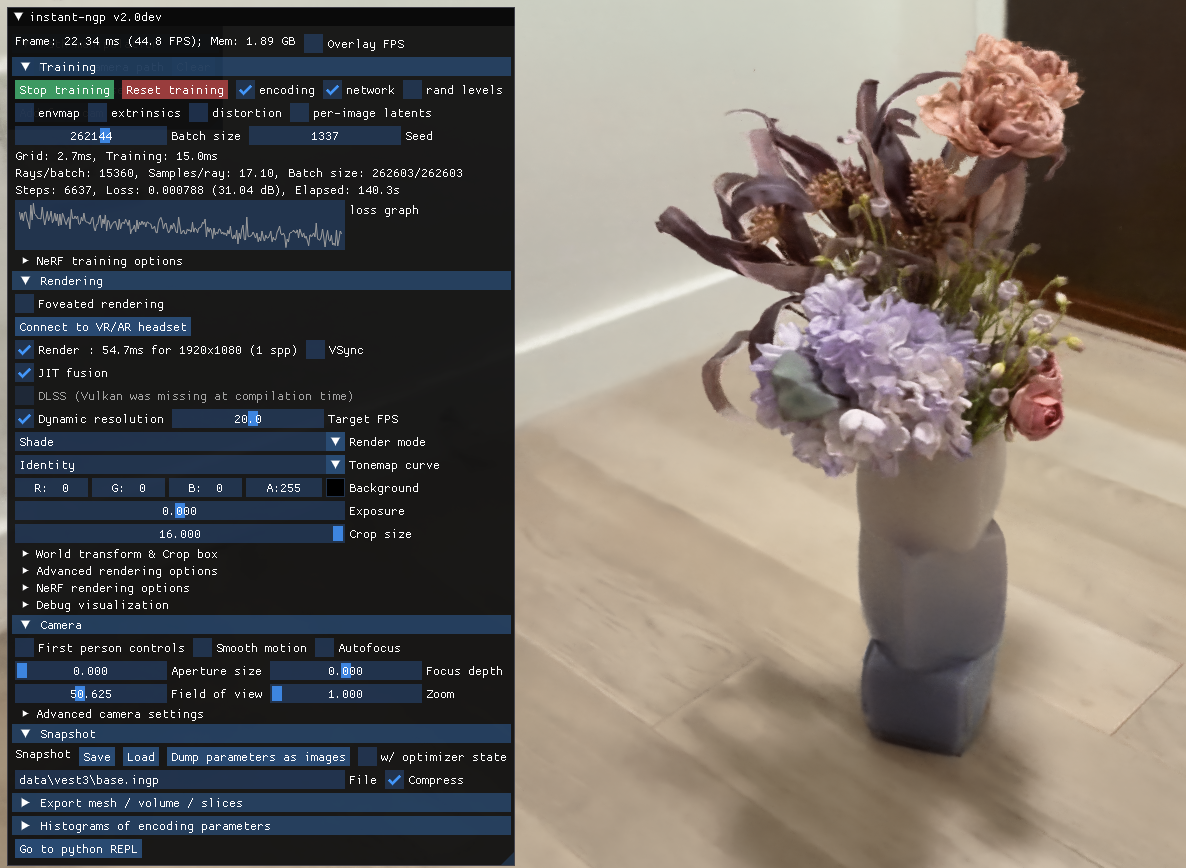This screenshot has width=1186, height=868.
Task: Click the window resize grip corner
Action: (508, 859)
